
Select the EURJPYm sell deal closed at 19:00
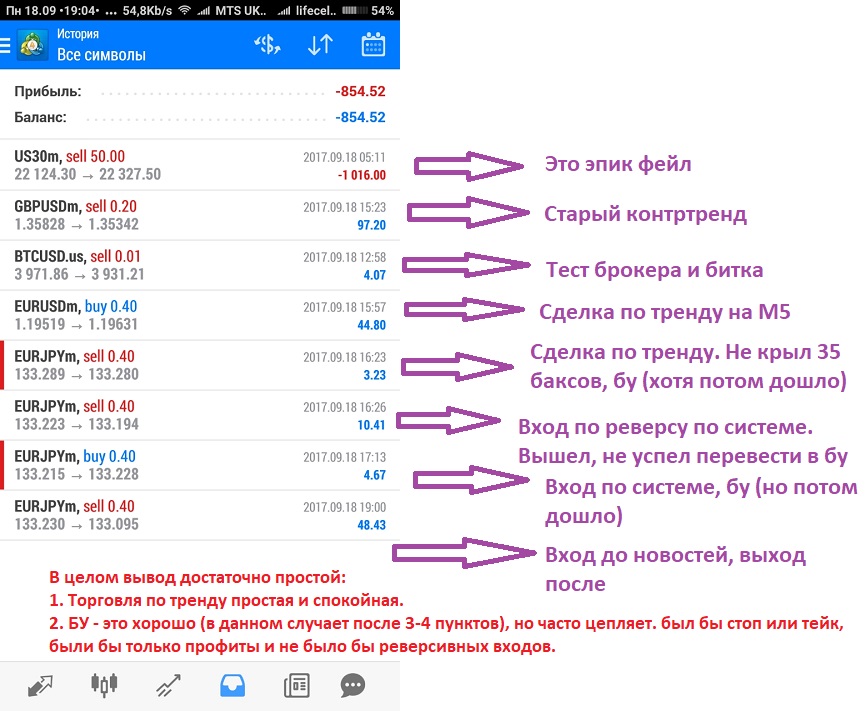pyautogui.click(x=200, y=515)
